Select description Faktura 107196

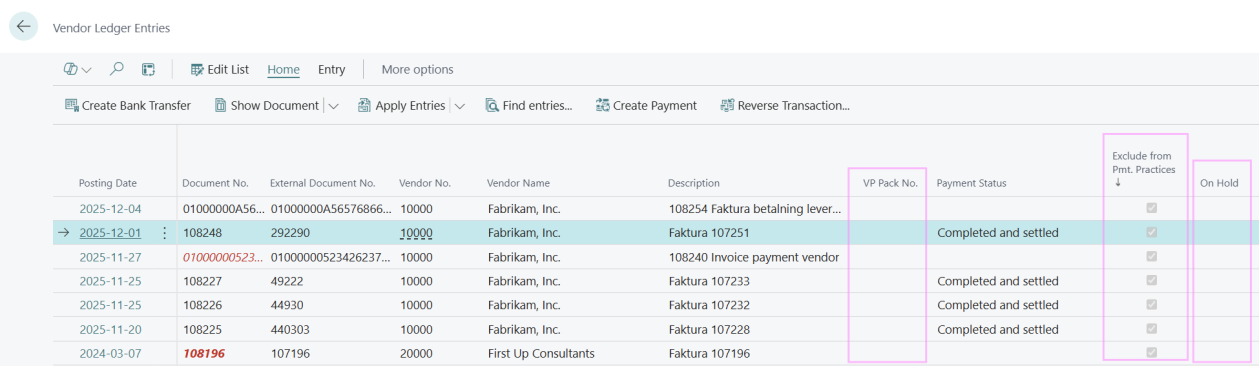click(x=709, y=353)
